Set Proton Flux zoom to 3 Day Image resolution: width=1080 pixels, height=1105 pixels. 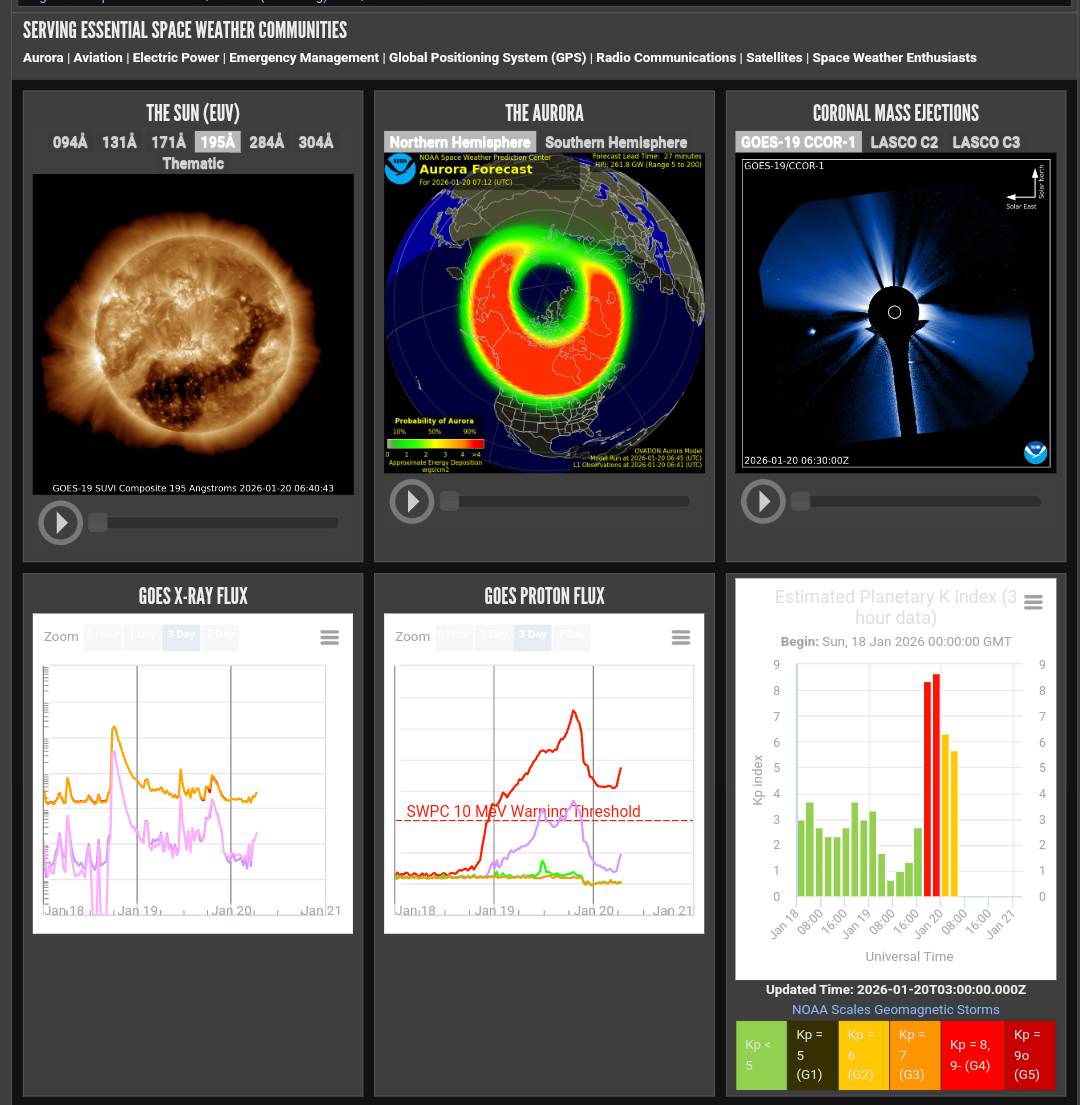coord(533,636)
